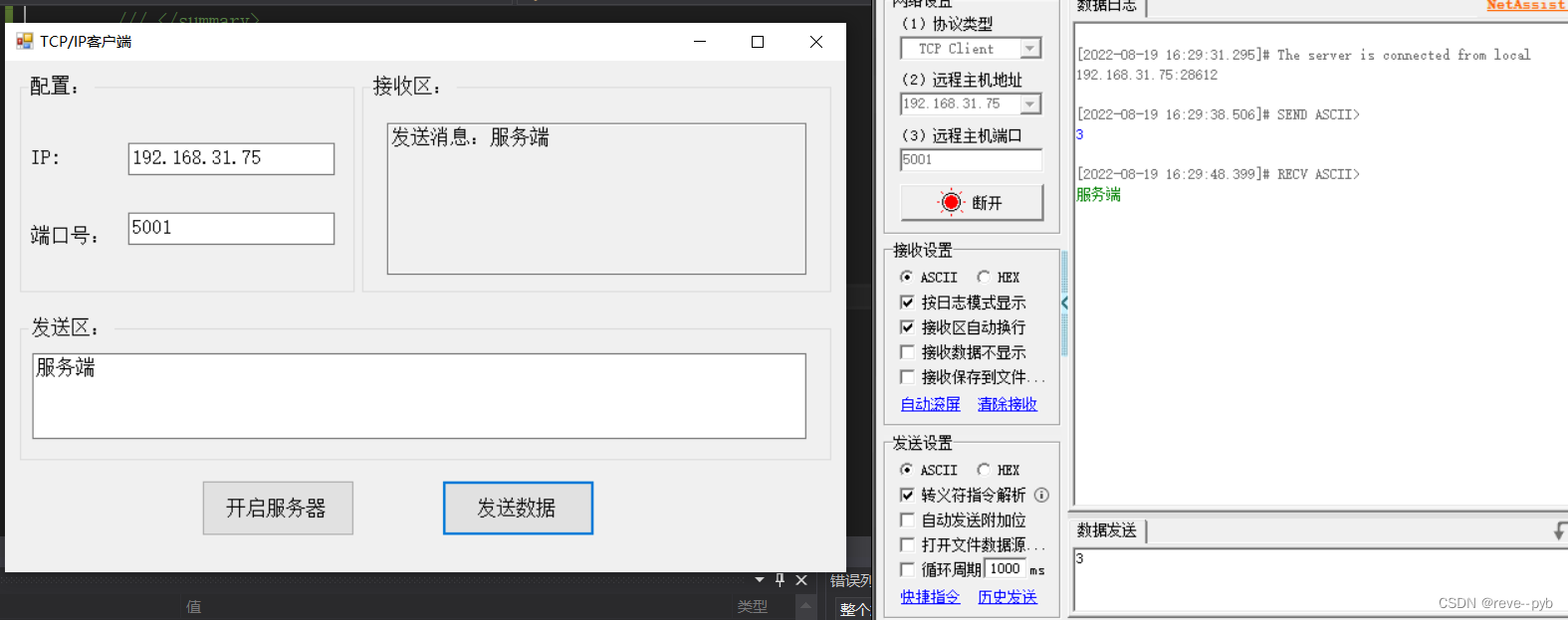Screen dimensions: 1568x620
Task: Click the NetAssist send text area containing 3
Action: 1319,580
